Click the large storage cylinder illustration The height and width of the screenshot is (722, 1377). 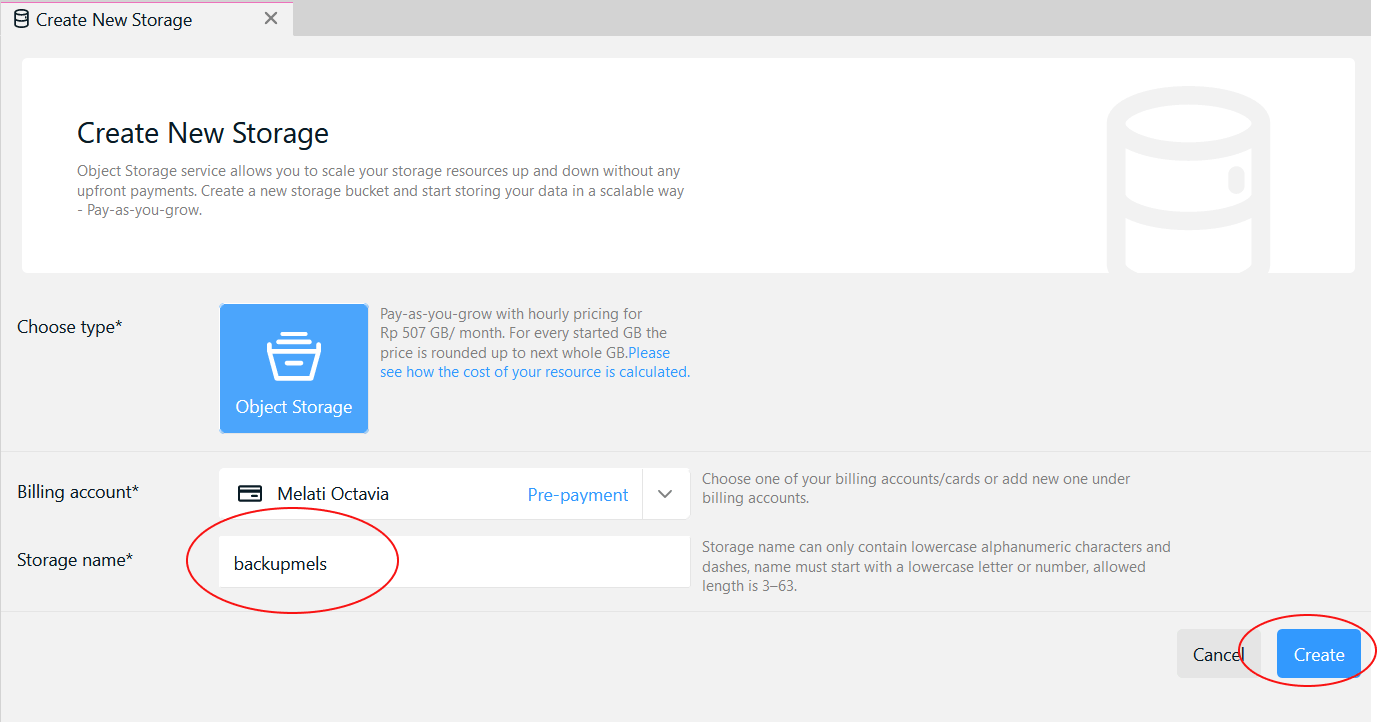[x=1188, y=180]
